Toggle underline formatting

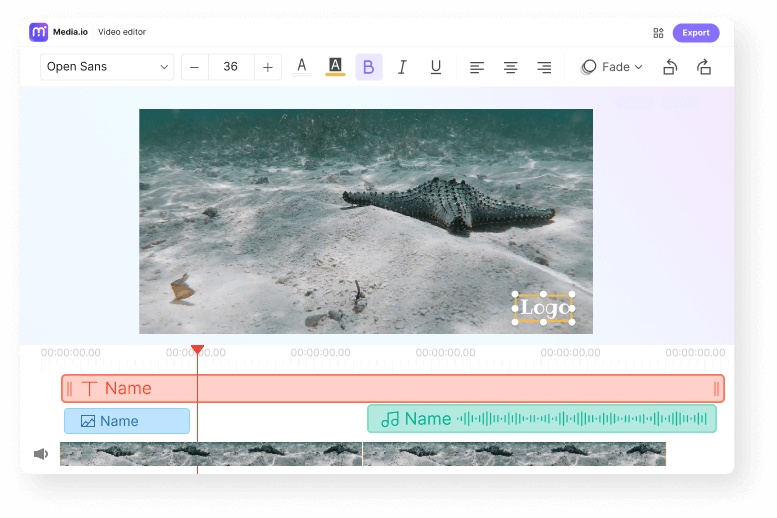[436, 67]
